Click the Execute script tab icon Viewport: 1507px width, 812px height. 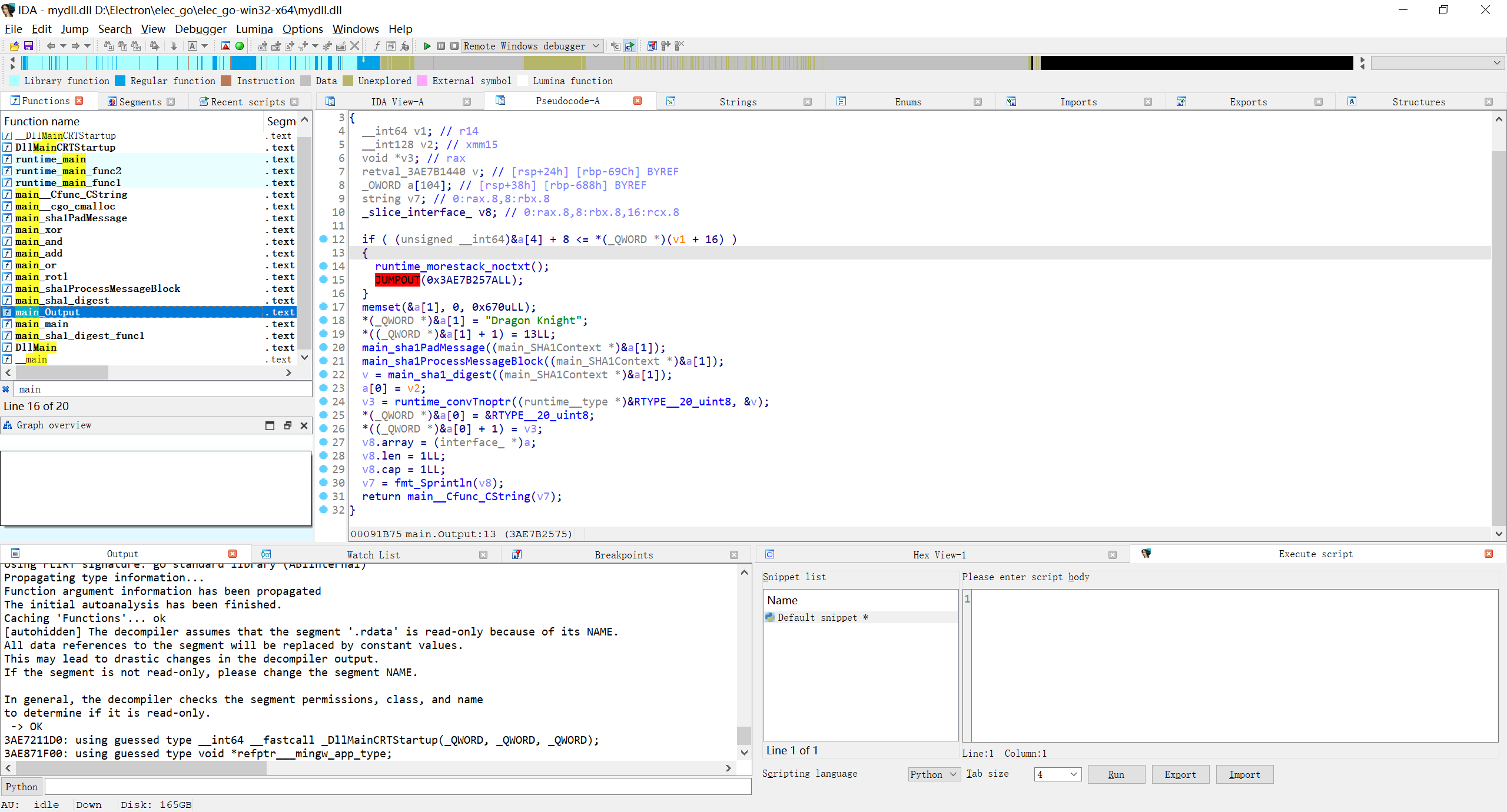click(1146, 554)
